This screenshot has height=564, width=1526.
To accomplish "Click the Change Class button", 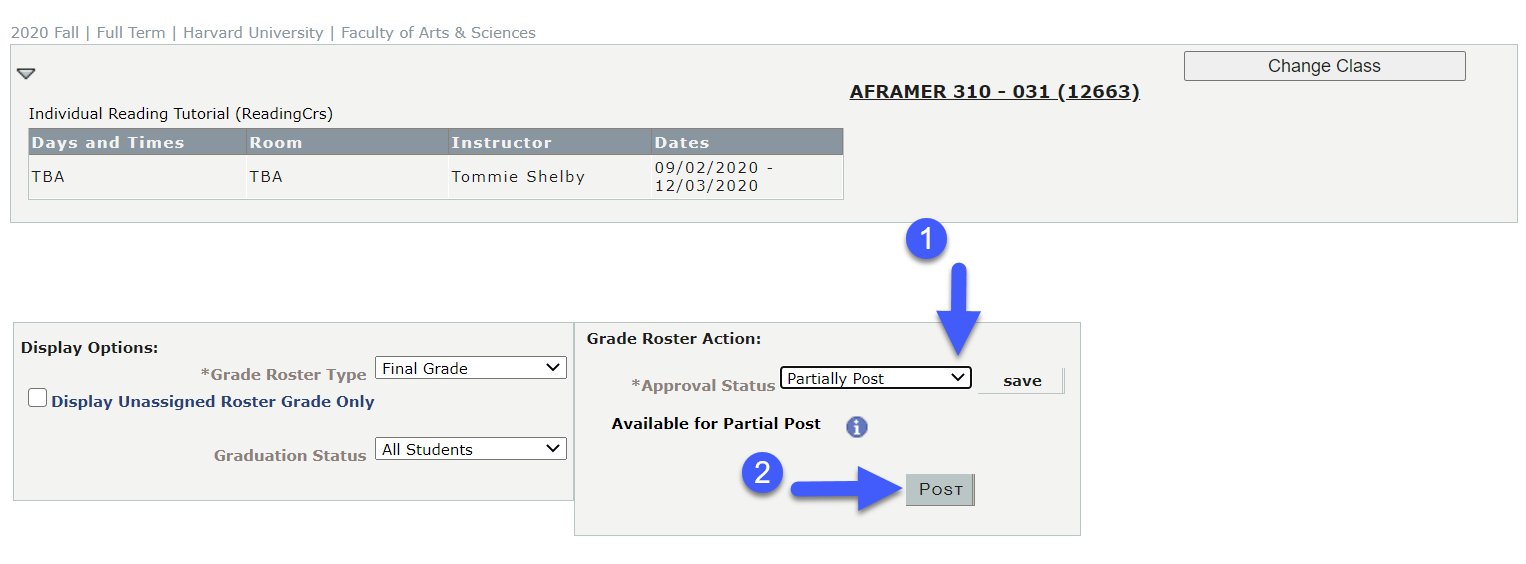I will (1324, 66).
